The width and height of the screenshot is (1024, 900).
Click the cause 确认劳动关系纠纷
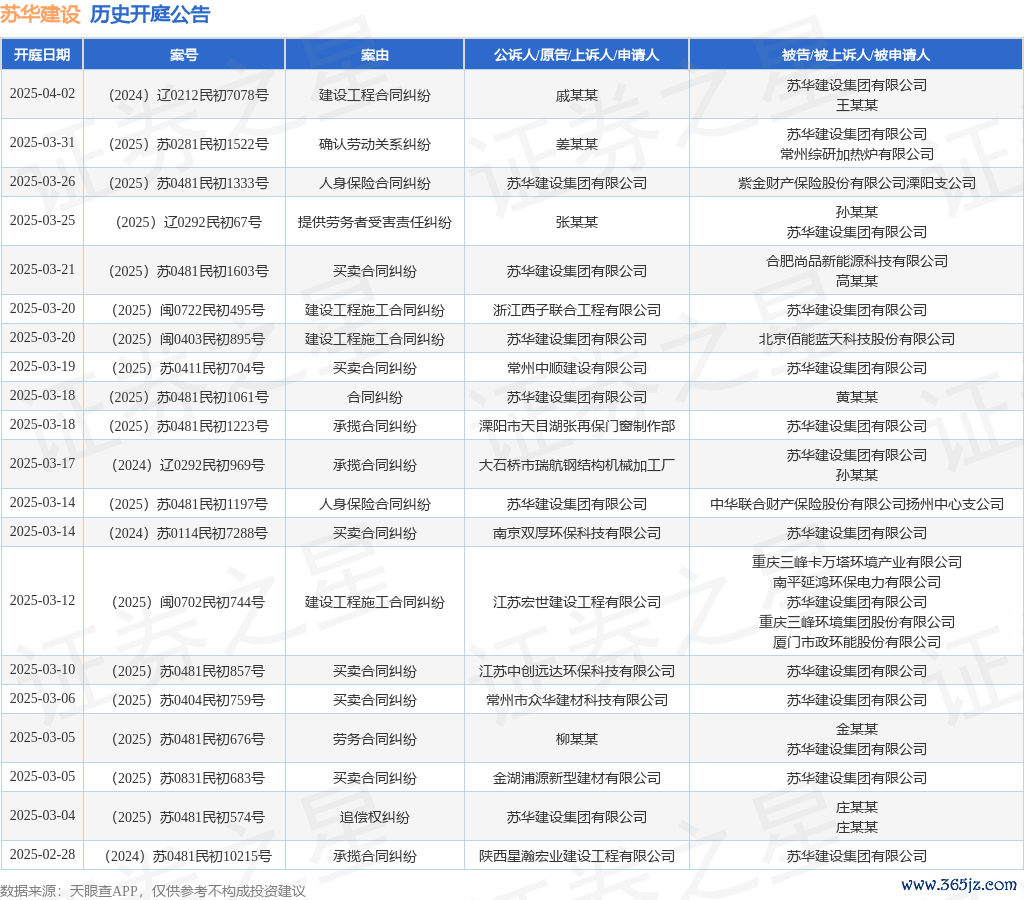pyautogui.click(x=375, y=144)
